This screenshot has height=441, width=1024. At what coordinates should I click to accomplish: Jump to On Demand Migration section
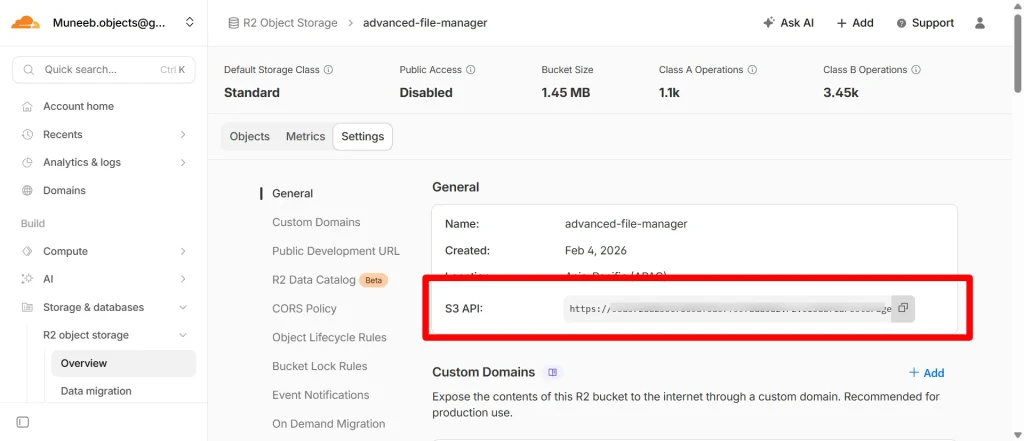coord(328,423)
